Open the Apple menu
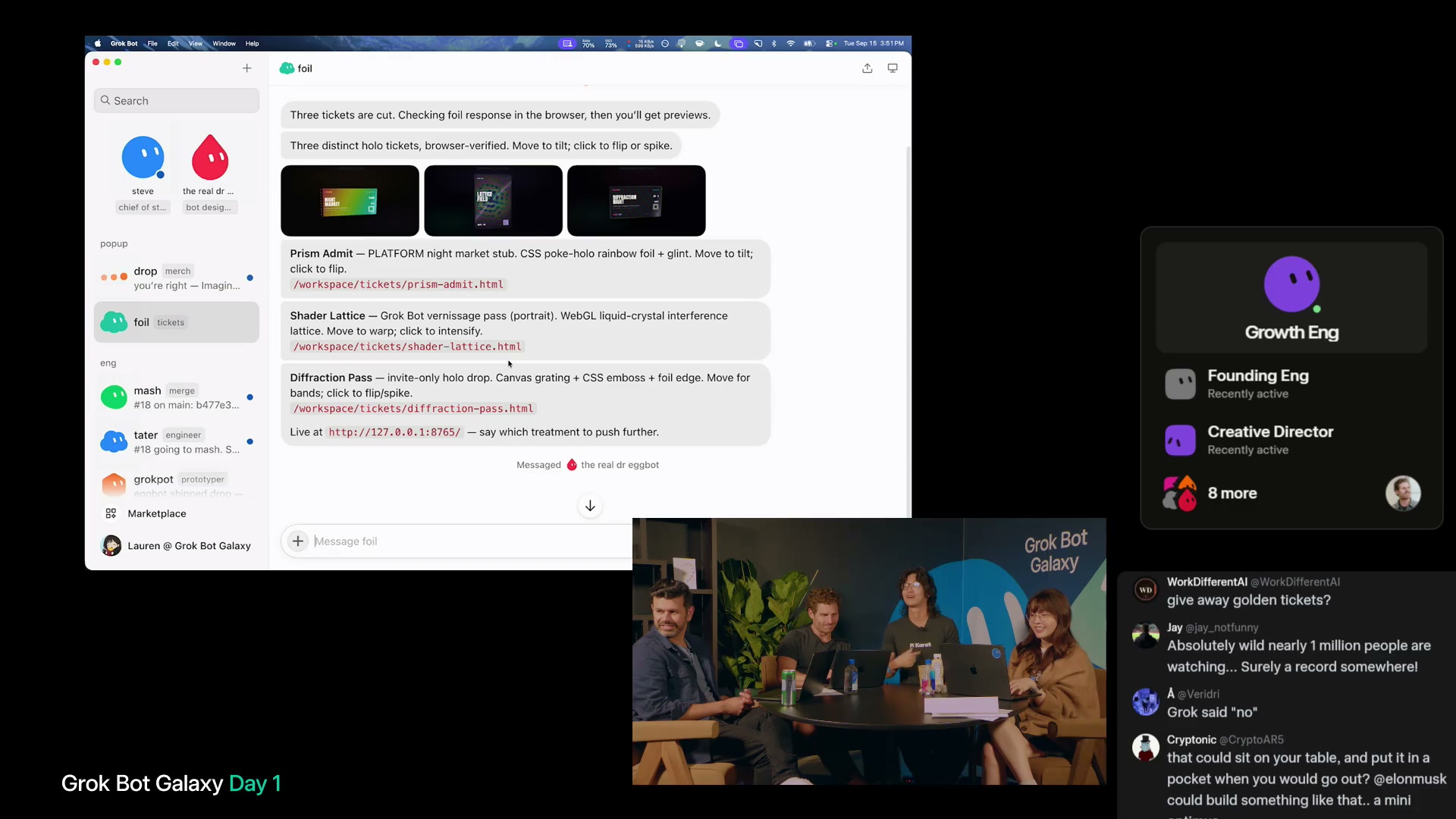This screenshot has height=819, width=1456. click(x=98, y=44)
